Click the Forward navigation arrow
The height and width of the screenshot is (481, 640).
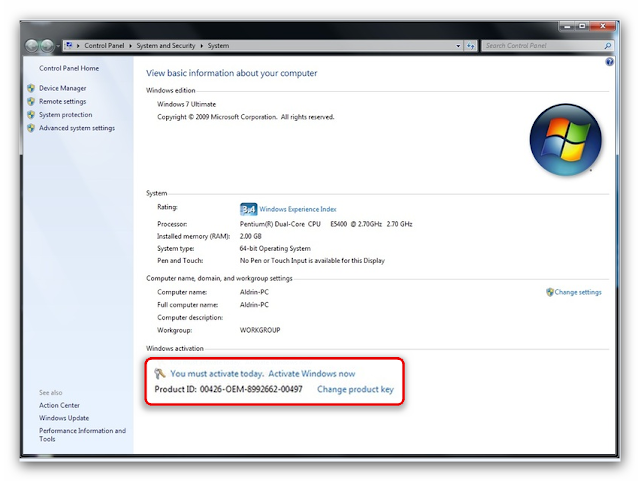pos(47,46)
